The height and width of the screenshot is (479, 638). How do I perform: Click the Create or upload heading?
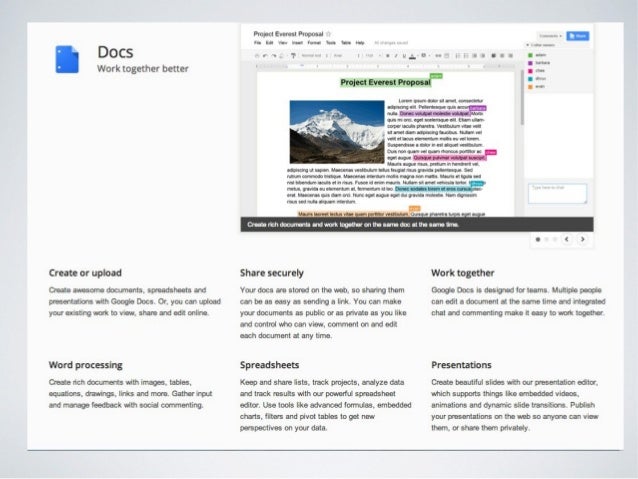pyautogui.click(x=85, y=273)
